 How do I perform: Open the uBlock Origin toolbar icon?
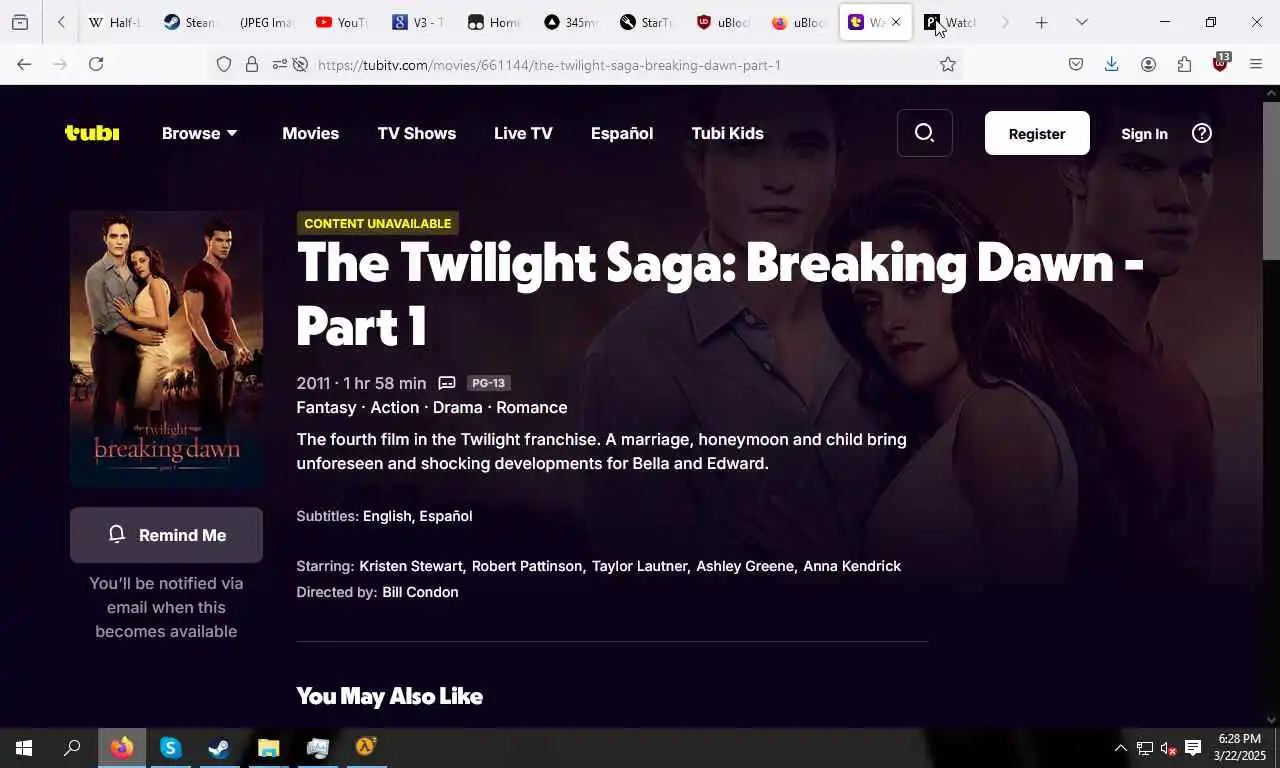click(x=1220, y=64)
